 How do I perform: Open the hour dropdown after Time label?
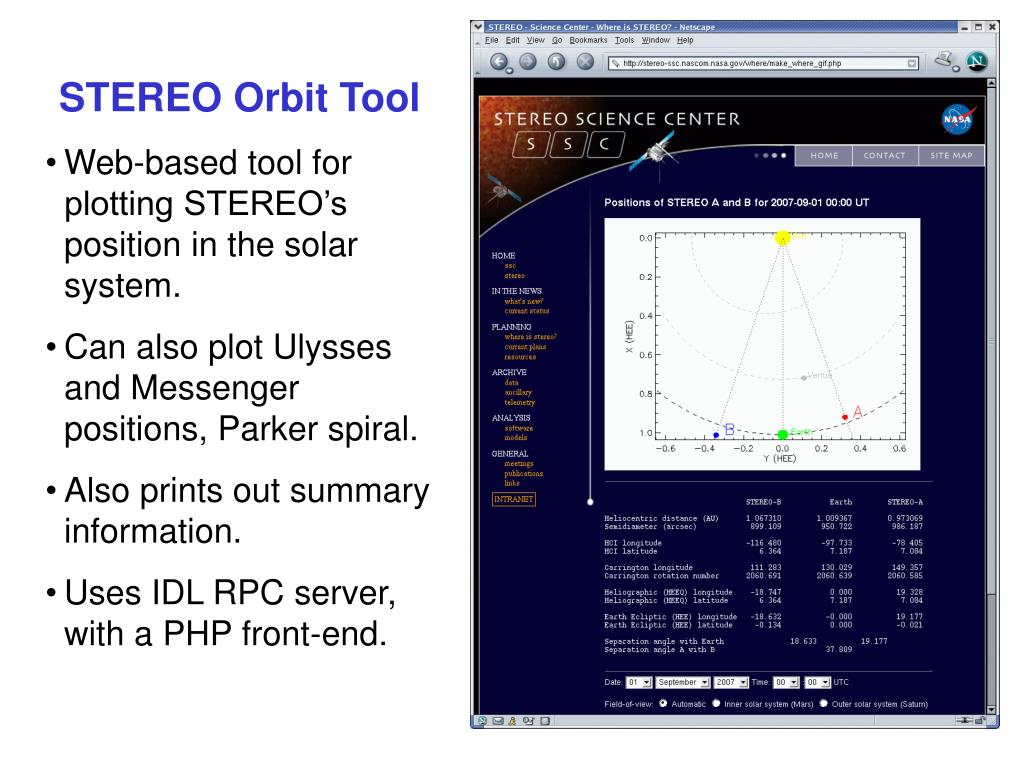coord(786,682)
